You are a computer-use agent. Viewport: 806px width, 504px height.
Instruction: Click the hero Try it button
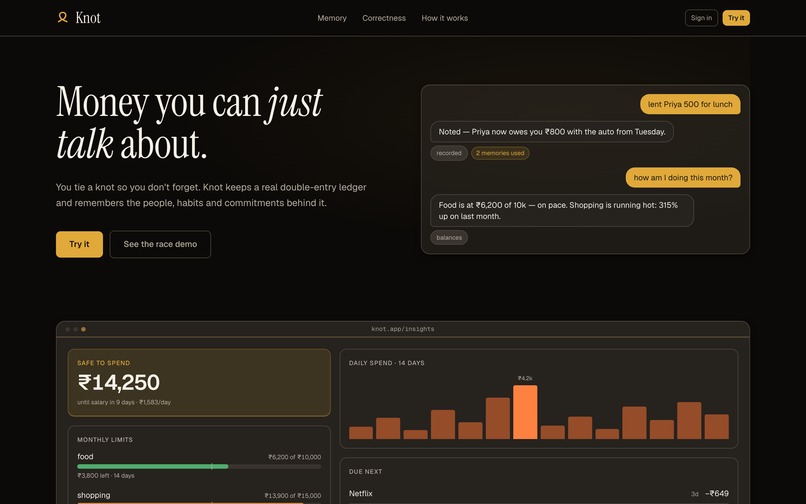tap(79, 244)
